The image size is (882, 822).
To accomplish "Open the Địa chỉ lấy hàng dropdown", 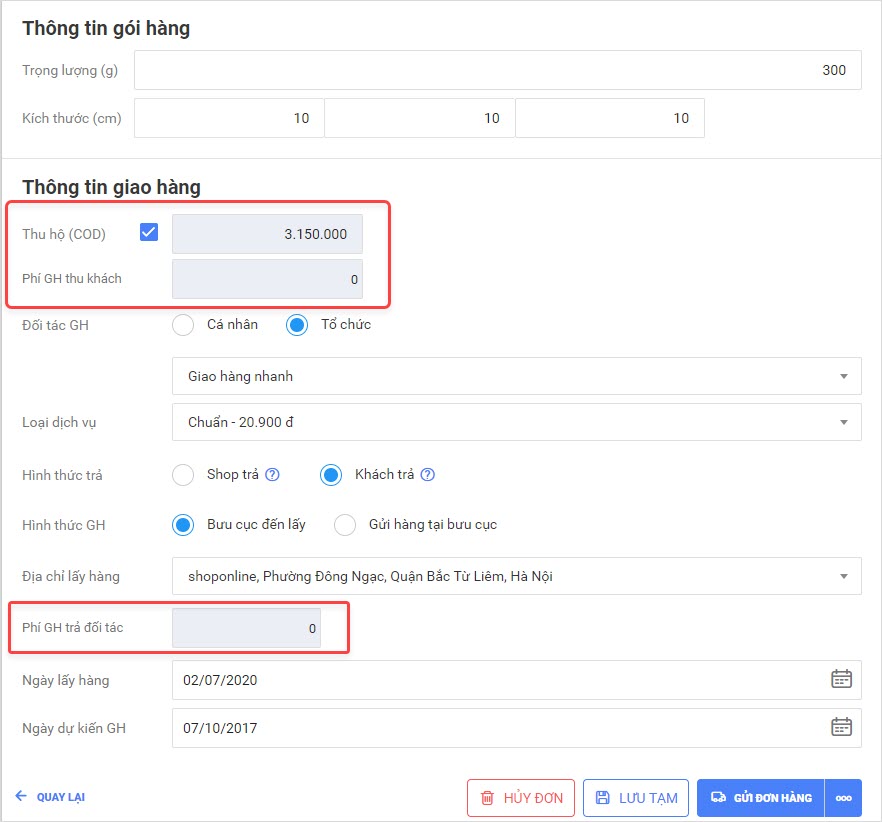I will click(x=516, y=576).
